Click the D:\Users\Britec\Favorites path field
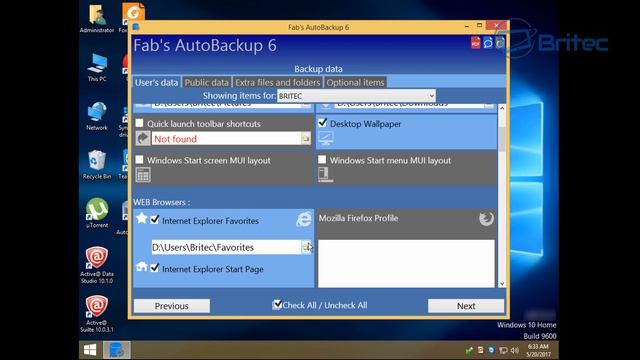This screenshot has height=360, width=640. [x=227, y=247]
